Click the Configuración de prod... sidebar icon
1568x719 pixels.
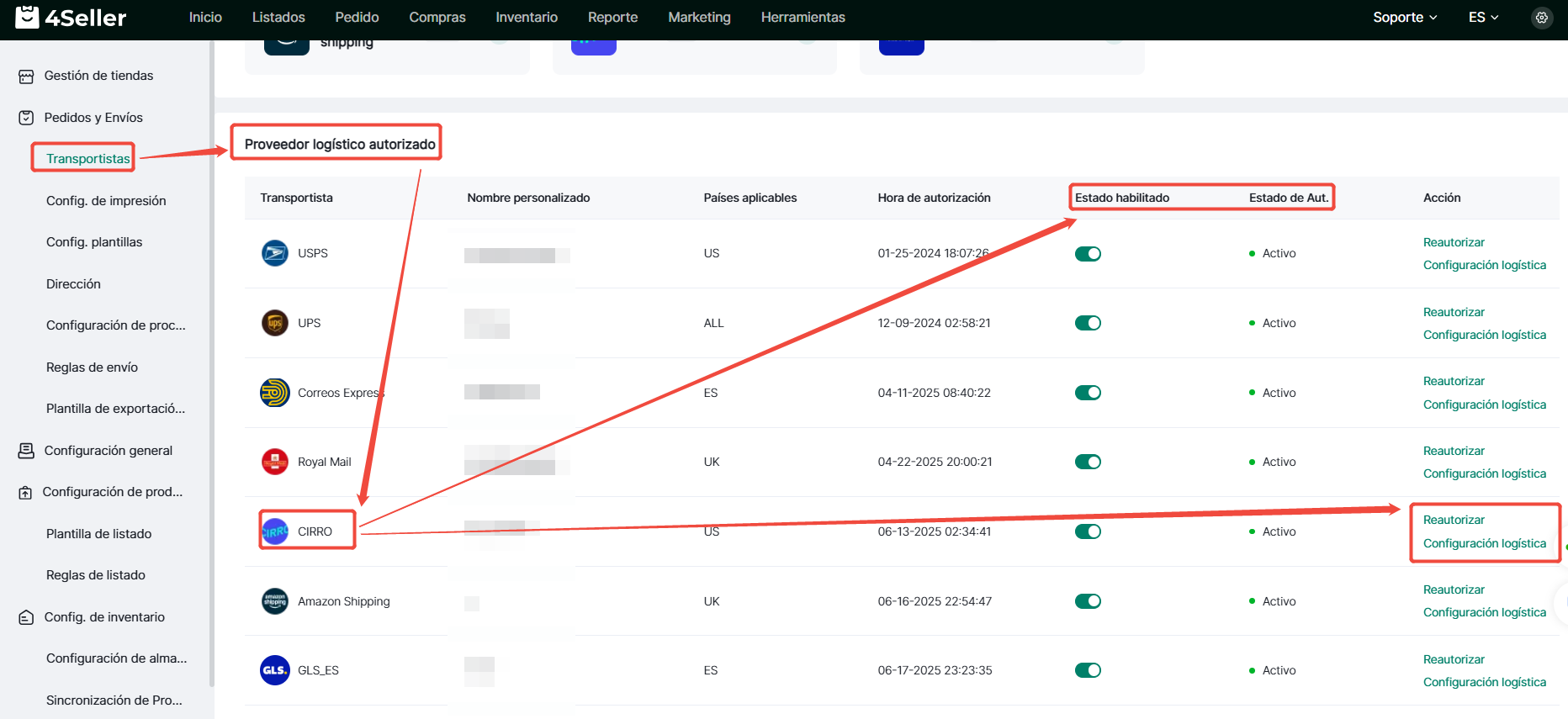tap(26, 493)
